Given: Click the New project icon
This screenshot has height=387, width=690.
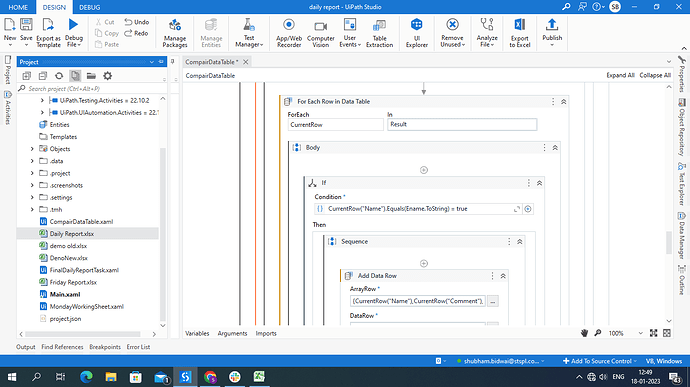Looking at the screenshot, I should tap(10, 32).
